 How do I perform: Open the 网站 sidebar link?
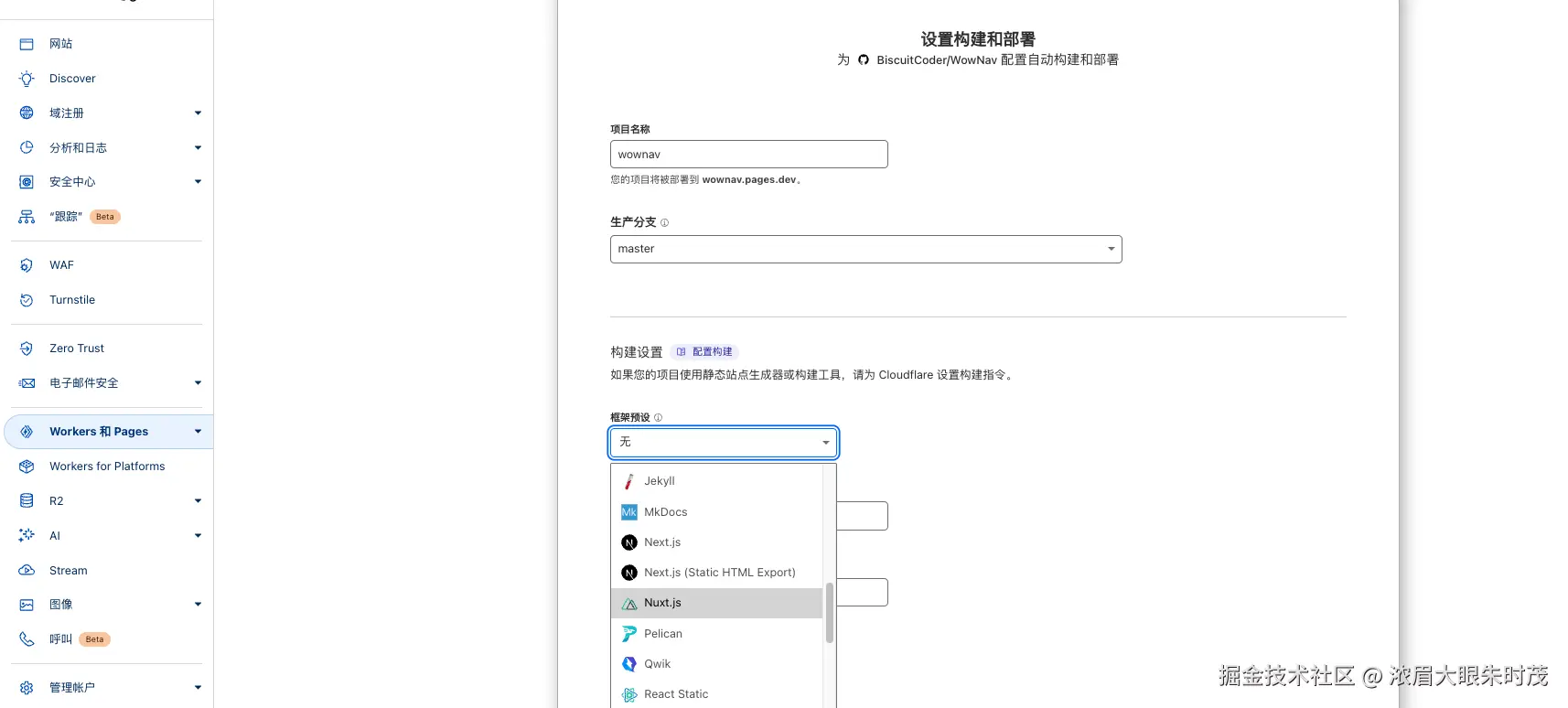(x=61, y=44)
